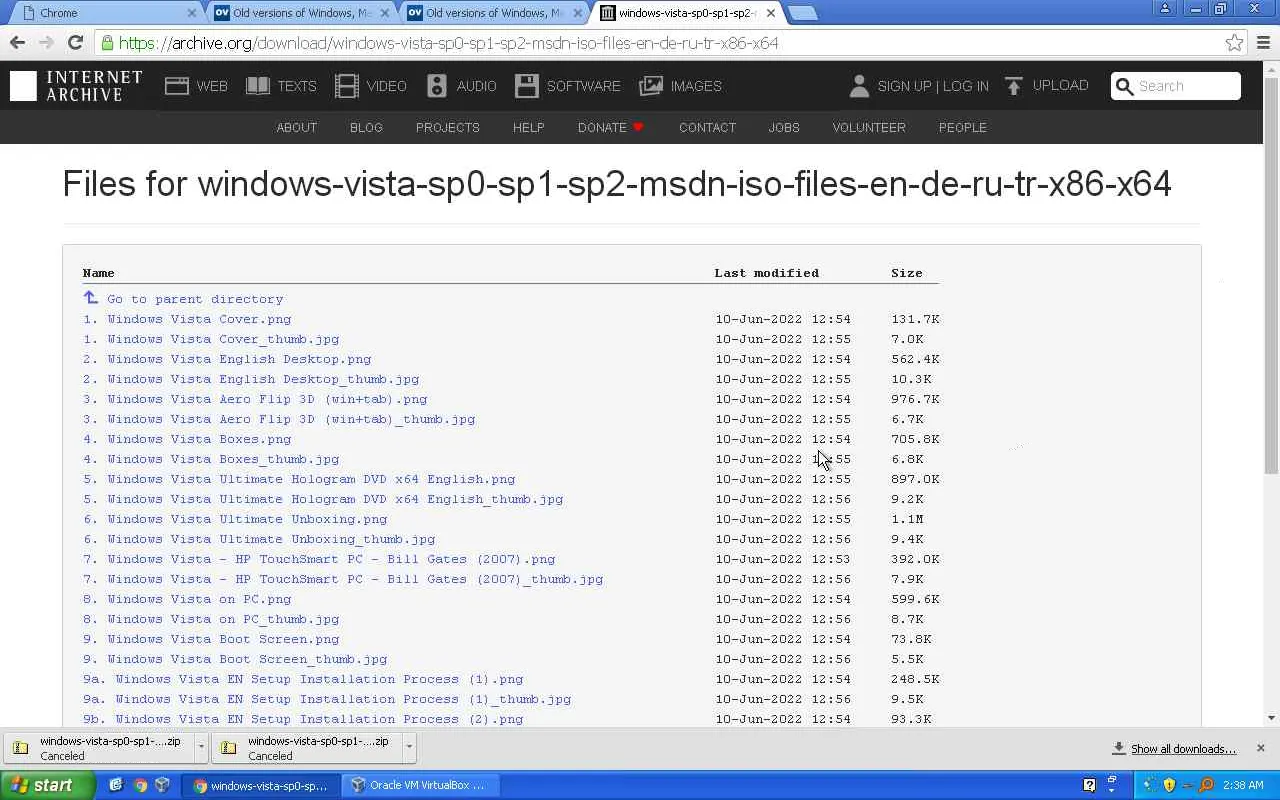Click the windows-vista-sp0-sp taskbar button
Viewport: 1280px width, 800px height.
point(263,785)
